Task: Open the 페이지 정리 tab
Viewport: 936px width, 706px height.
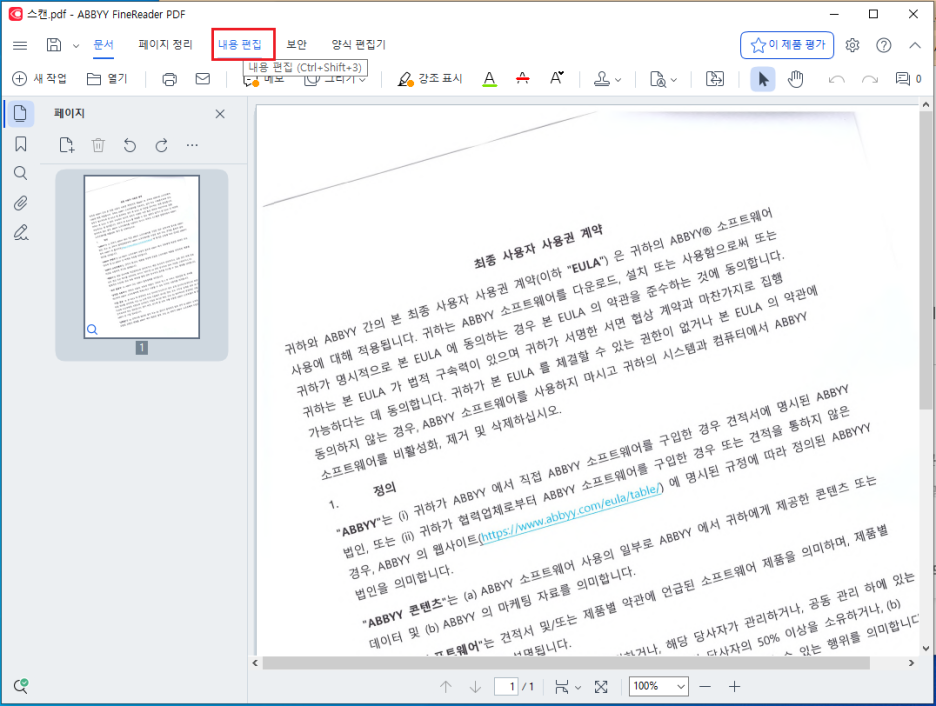Action: click(165, 45)
